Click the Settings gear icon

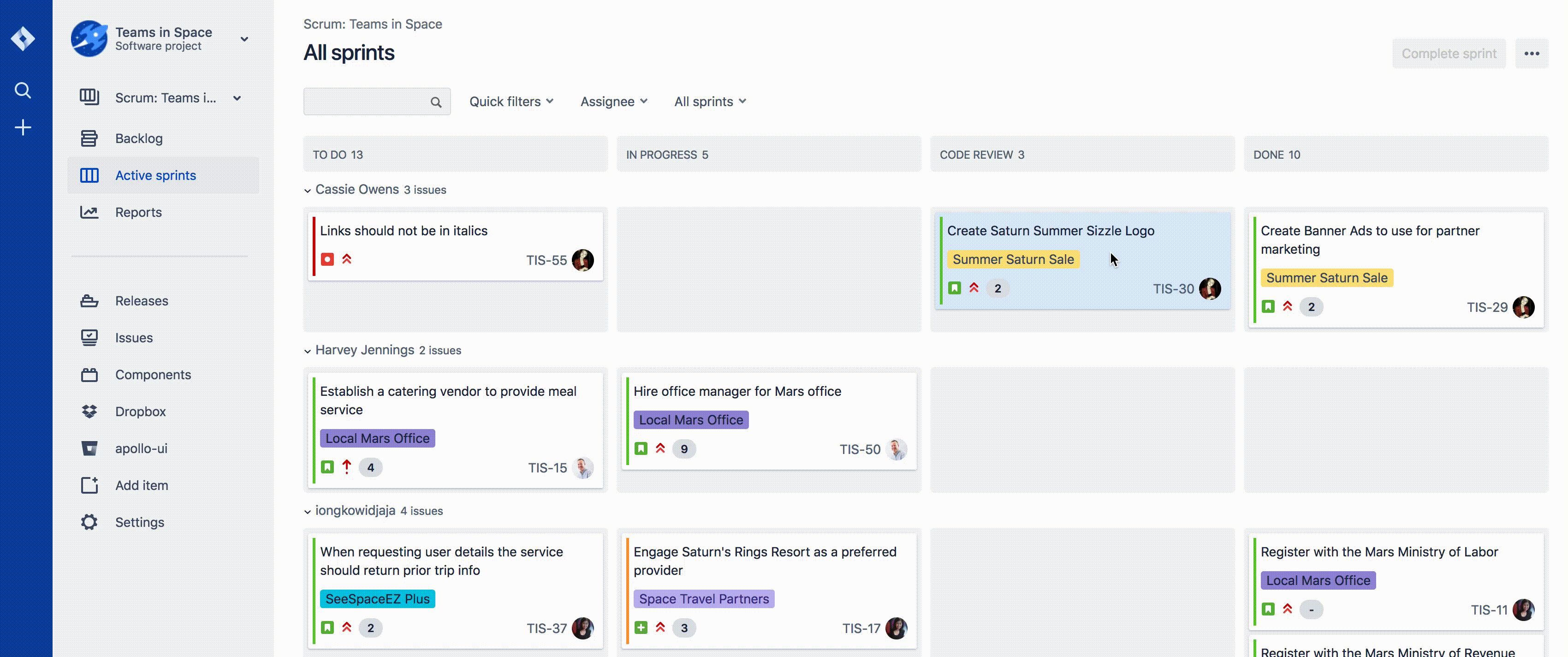[x=89, y=522]
